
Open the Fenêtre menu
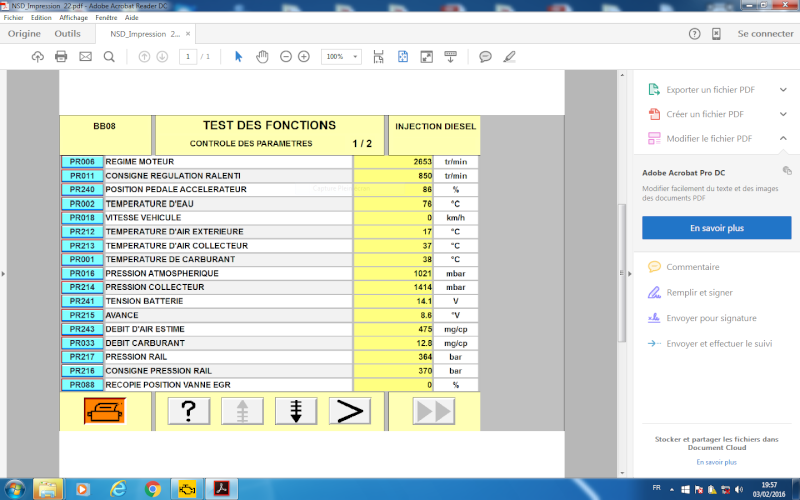[x=106, y=17]
